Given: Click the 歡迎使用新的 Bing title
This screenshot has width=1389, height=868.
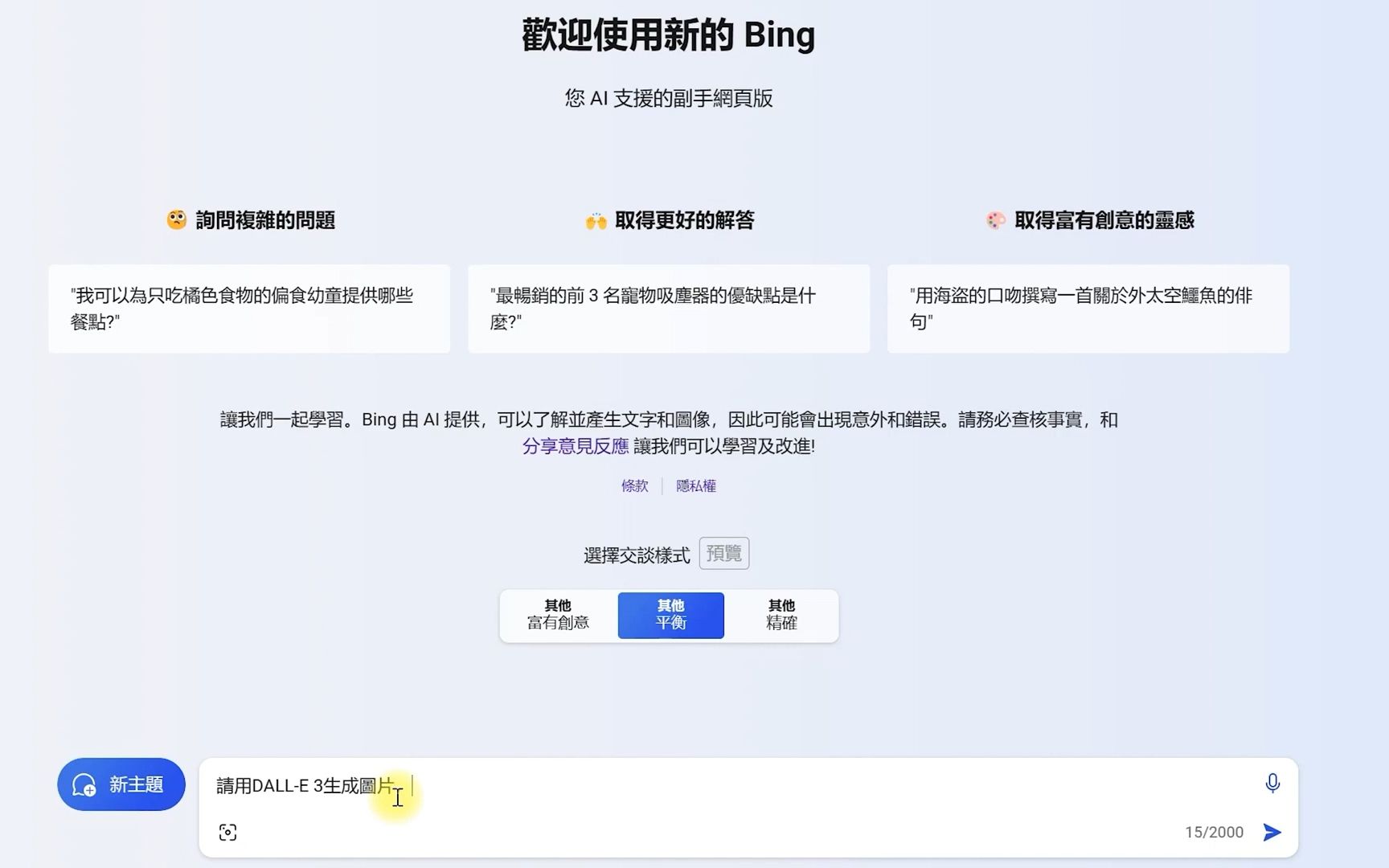Looking at the screenshot, I should click(x=669, y=35).
